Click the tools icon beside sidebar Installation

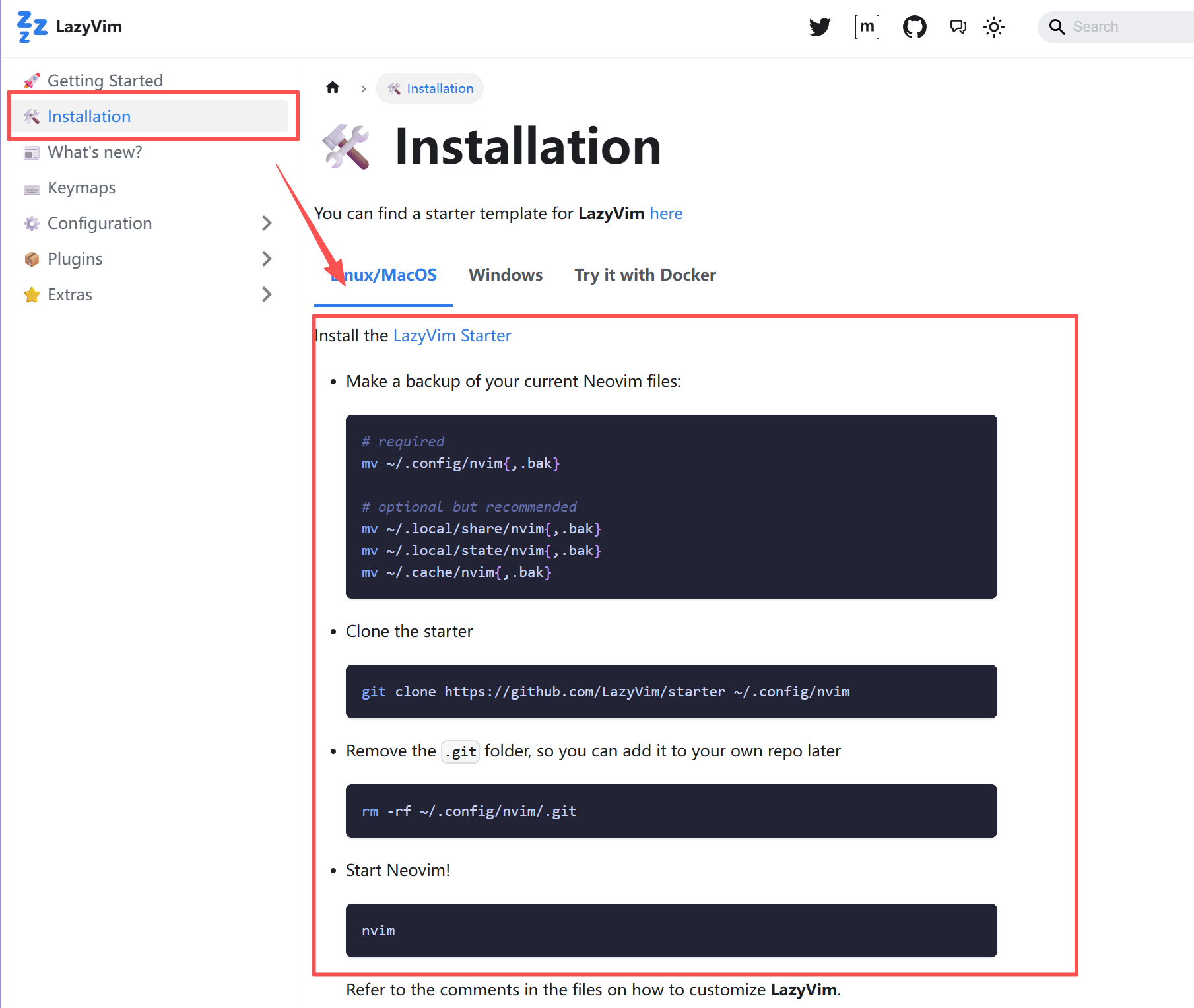pos(32,116)
